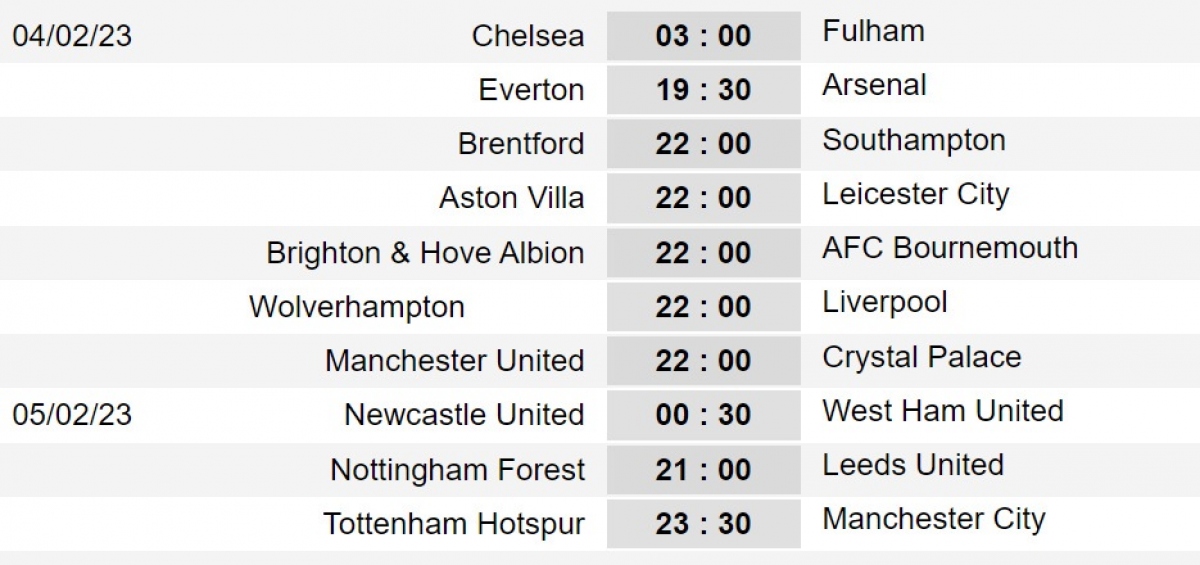Viewport: 1200px width, 565px height.
Task: Click Leicester City team name
Action: [916, 193]
